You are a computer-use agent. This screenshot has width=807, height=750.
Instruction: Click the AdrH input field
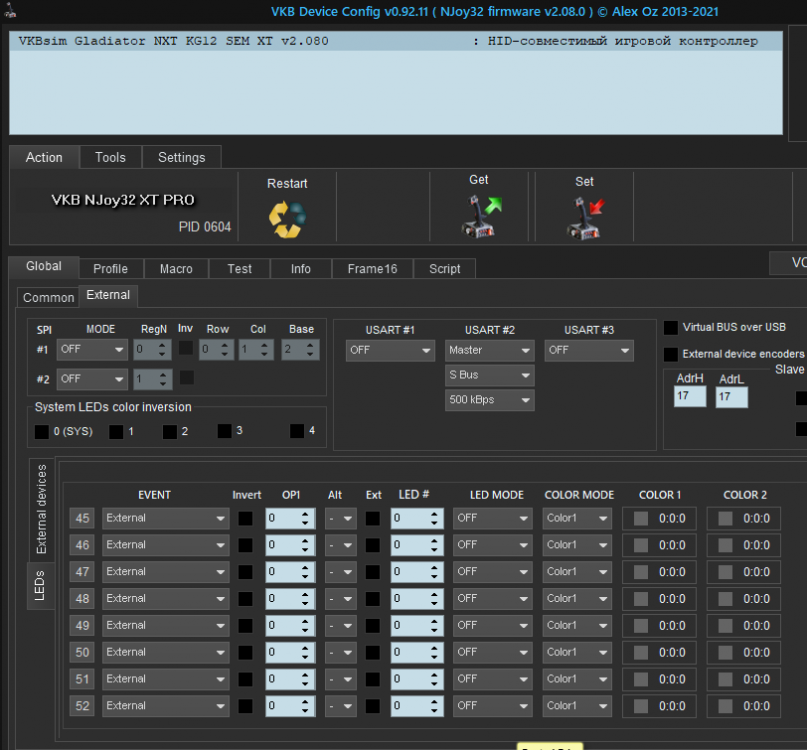click(689, 397)
